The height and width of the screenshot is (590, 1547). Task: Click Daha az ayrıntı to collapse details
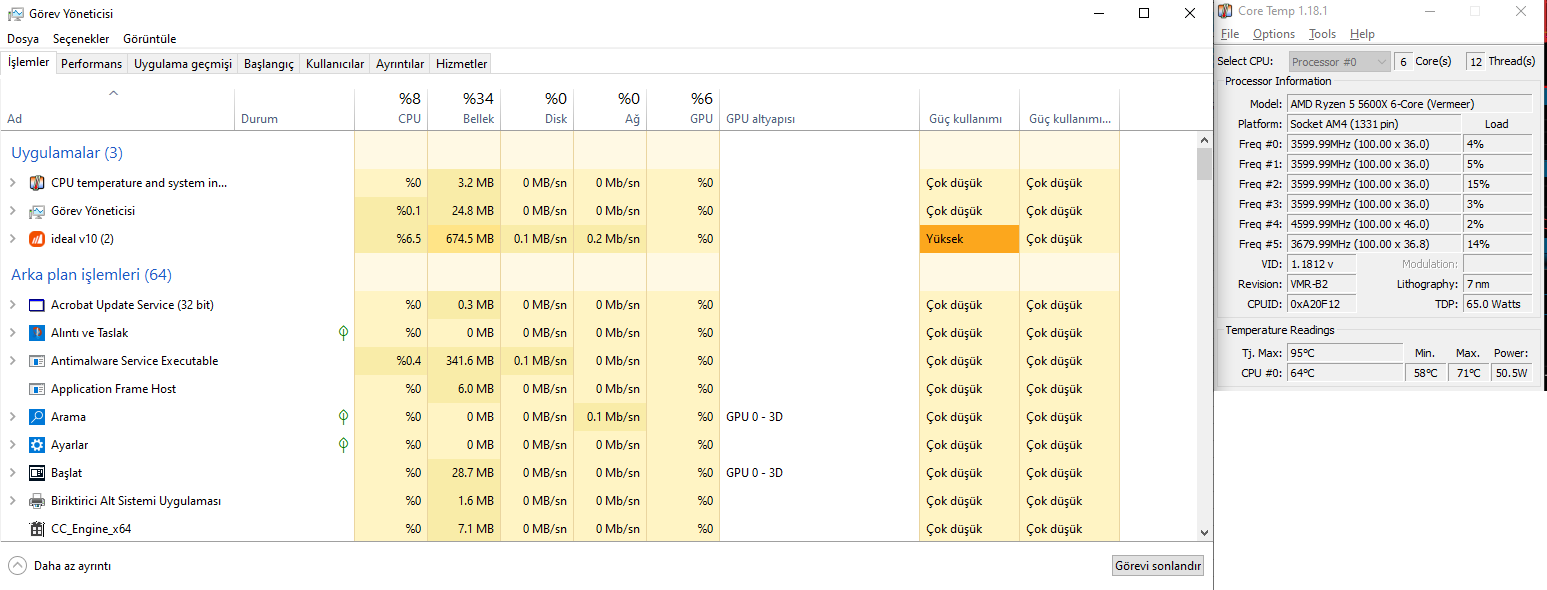coord(60,566)
